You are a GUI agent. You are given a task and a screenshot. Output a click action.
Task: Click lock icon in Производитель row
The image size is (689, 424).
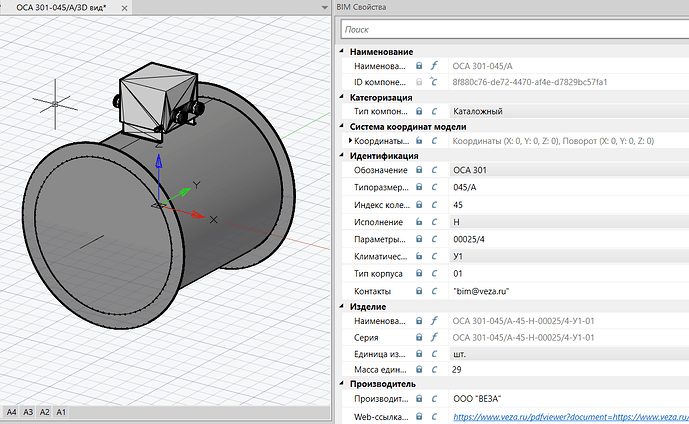pyautogui.click(x=419, y=399)
